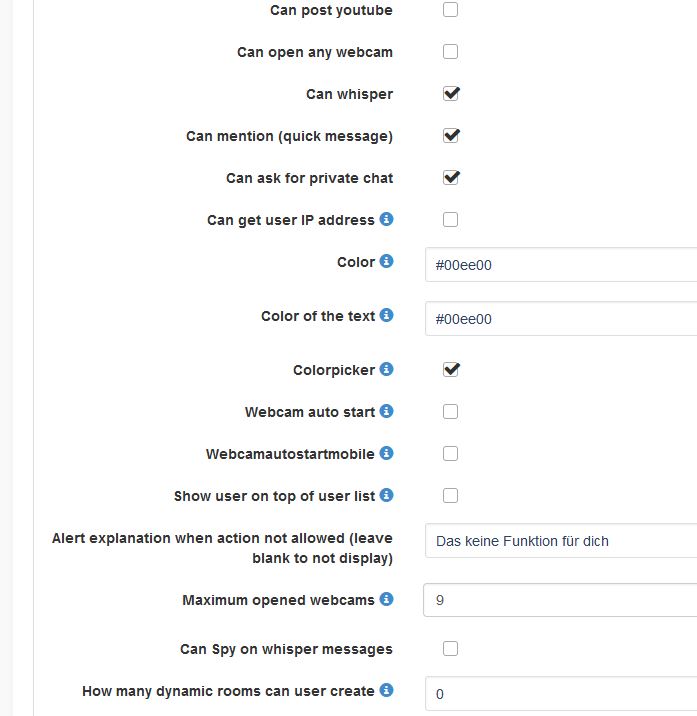Uncheck Can ask for private chat
Viewport: 697px width, 716px height.
click(451, 178)
